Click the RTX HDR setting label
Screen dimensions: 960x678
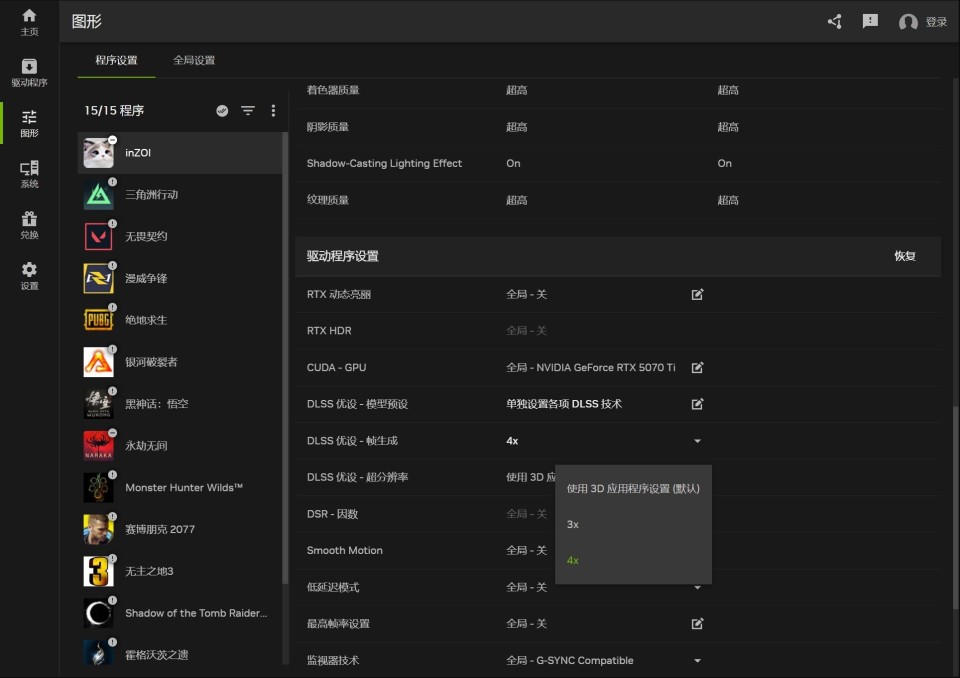point(329,331)
